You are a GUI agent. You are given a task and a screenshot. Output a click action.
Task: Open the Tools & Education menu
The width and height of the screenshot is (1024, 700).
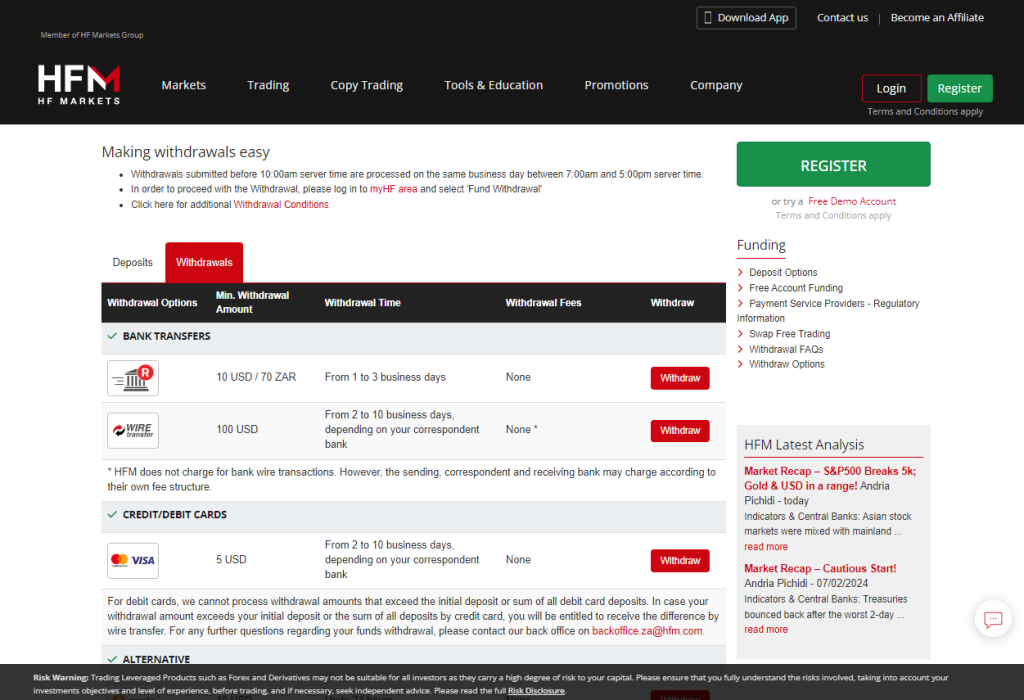493,86
